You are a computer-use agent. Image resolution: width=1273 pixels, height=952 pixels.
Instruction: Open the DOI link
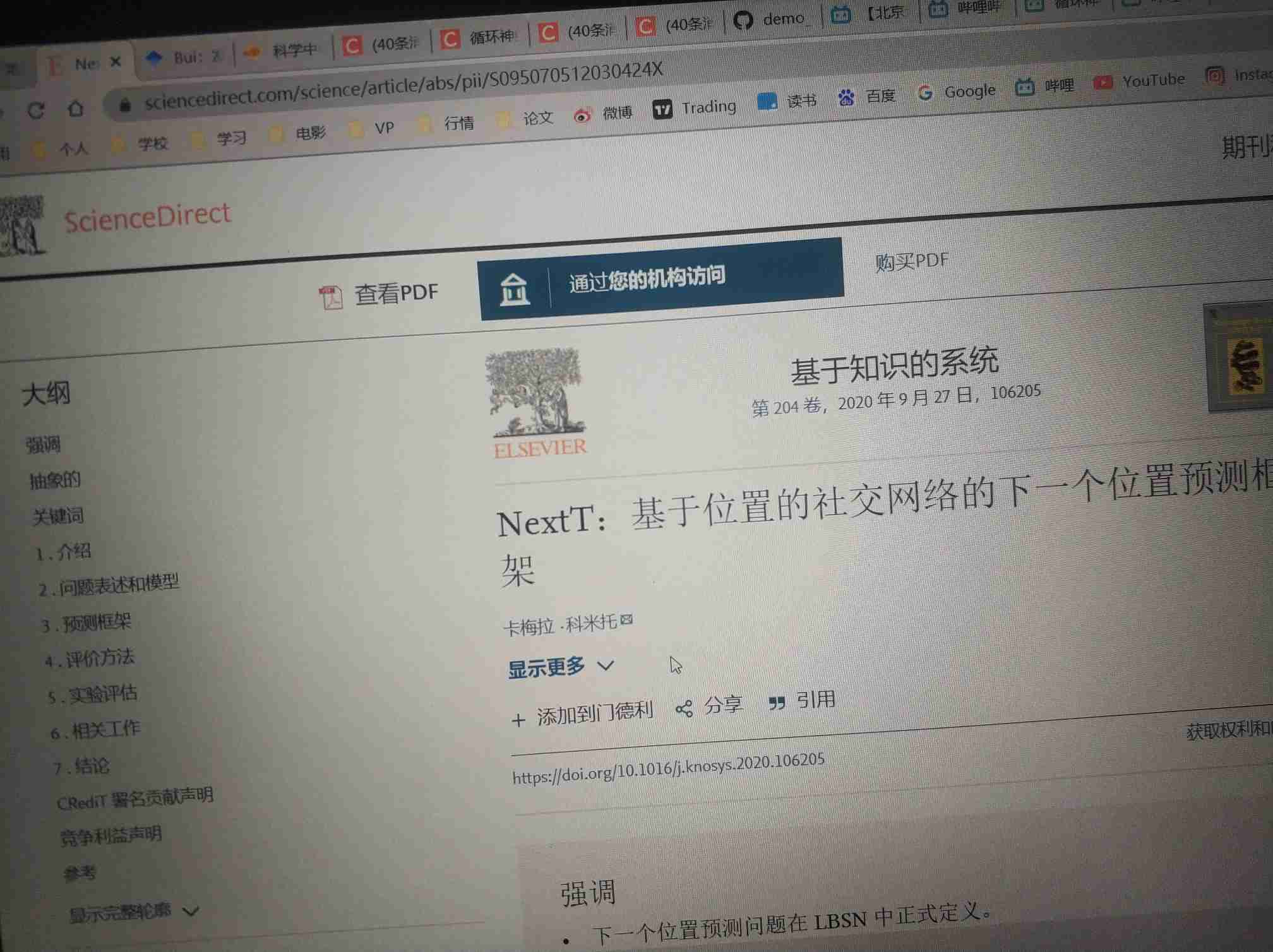(x=668, y=768)
